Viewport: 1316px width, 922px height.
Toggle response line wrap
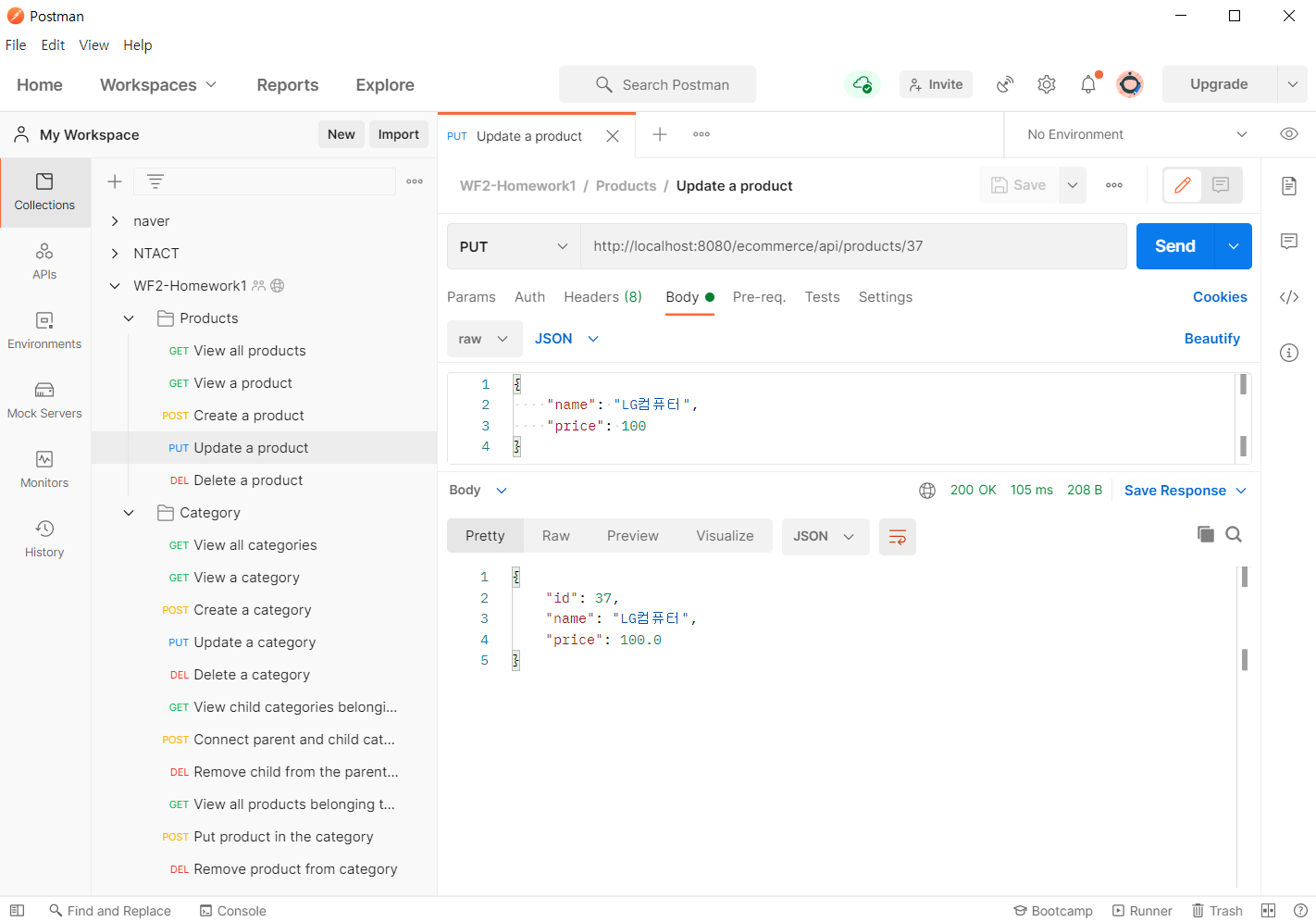(898, 537)
